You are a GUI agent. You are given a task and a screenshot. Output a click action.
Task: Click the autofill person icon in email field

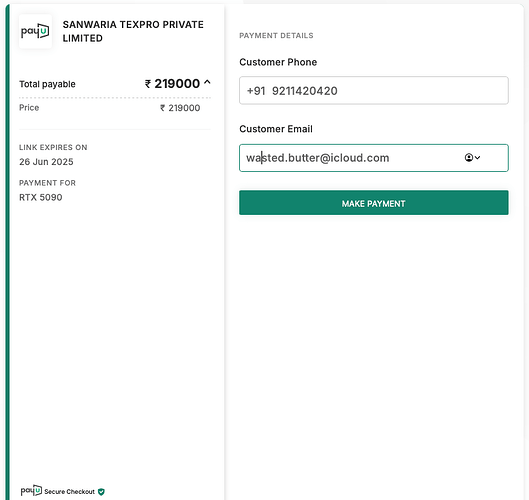point(469,158)
